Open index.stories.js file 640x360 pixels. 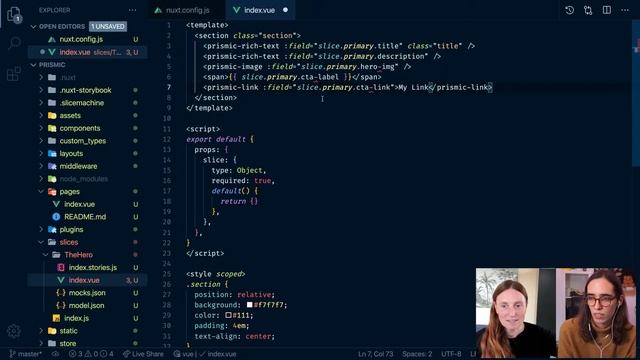point(88,267)
